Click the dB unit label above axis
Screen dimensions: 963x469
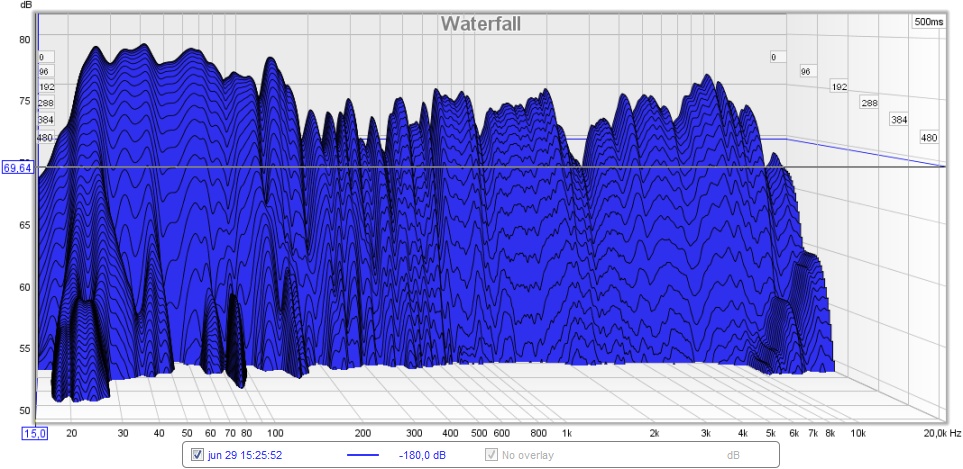coord(26,5)
